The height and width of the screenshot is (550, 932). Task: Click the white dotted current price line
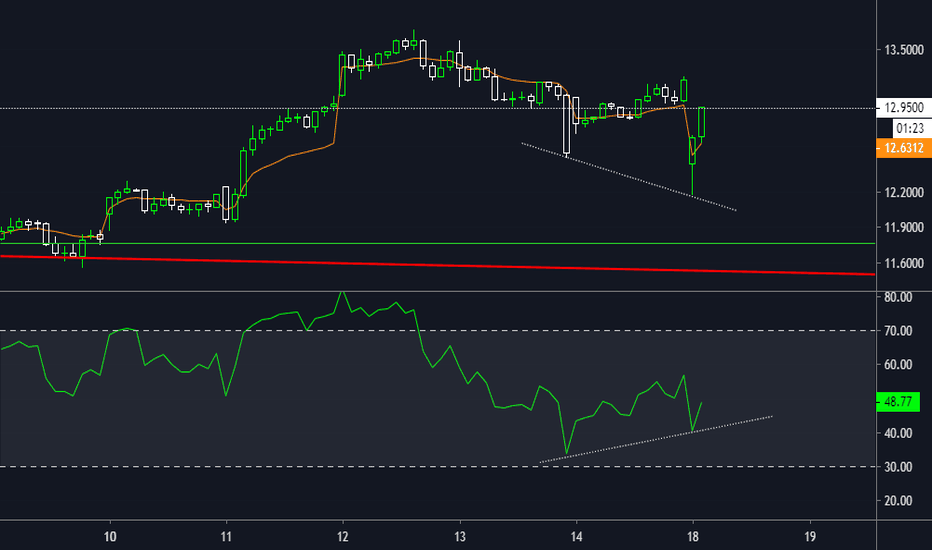pyautogui.click(x=437, y=108)
